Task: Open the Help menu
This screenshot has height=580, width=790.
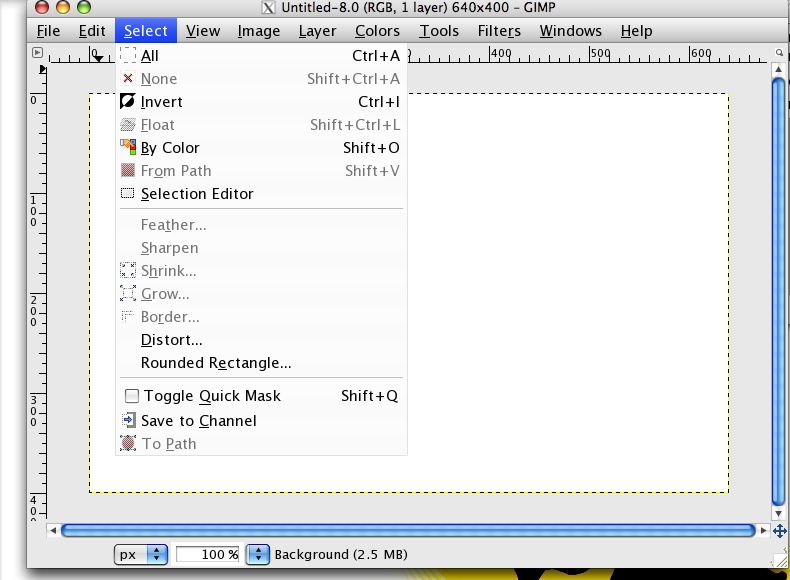Action: 636,31
